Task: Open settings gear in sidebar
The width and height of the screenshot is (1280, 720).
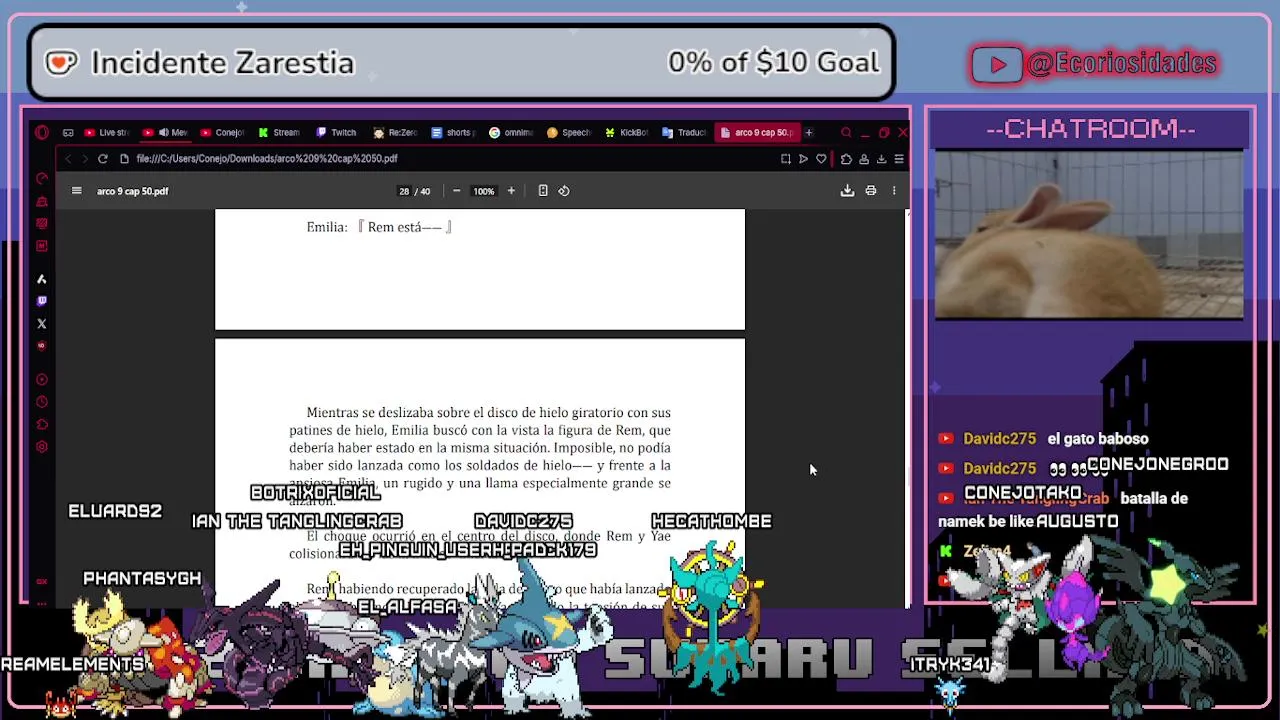Action: coord(42,446)
